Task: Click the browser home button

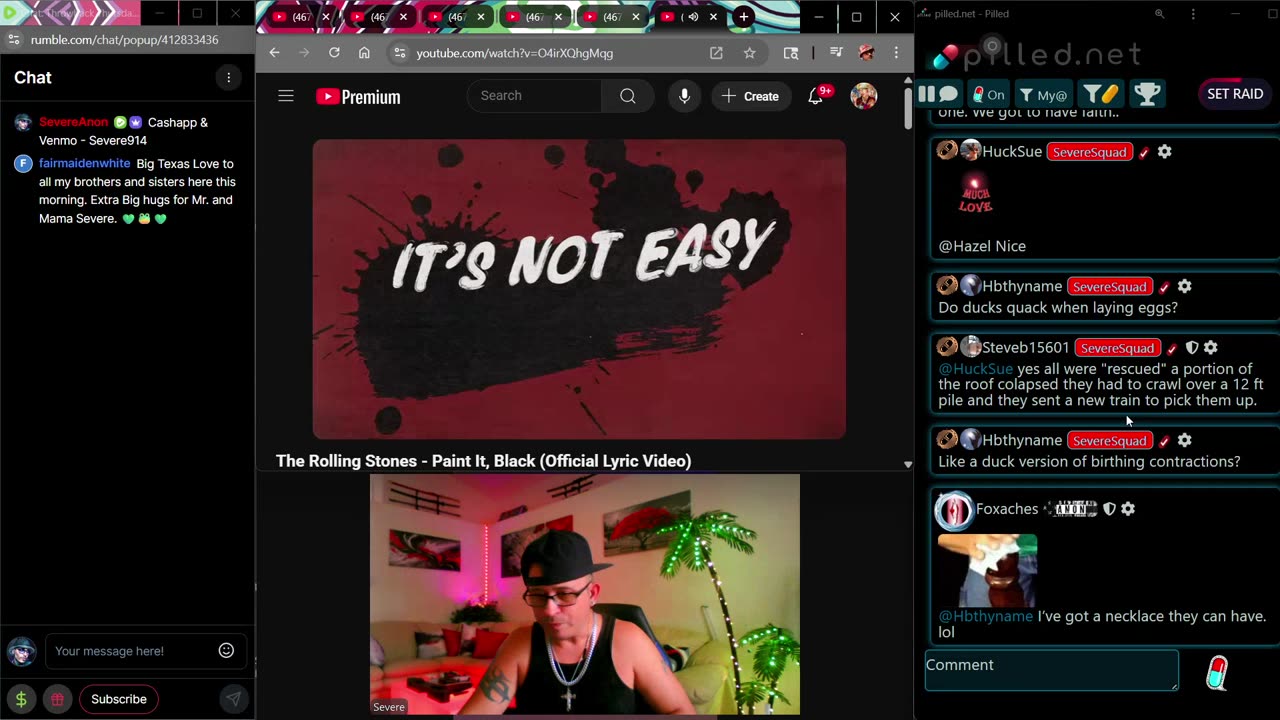Action: [364, 53]
